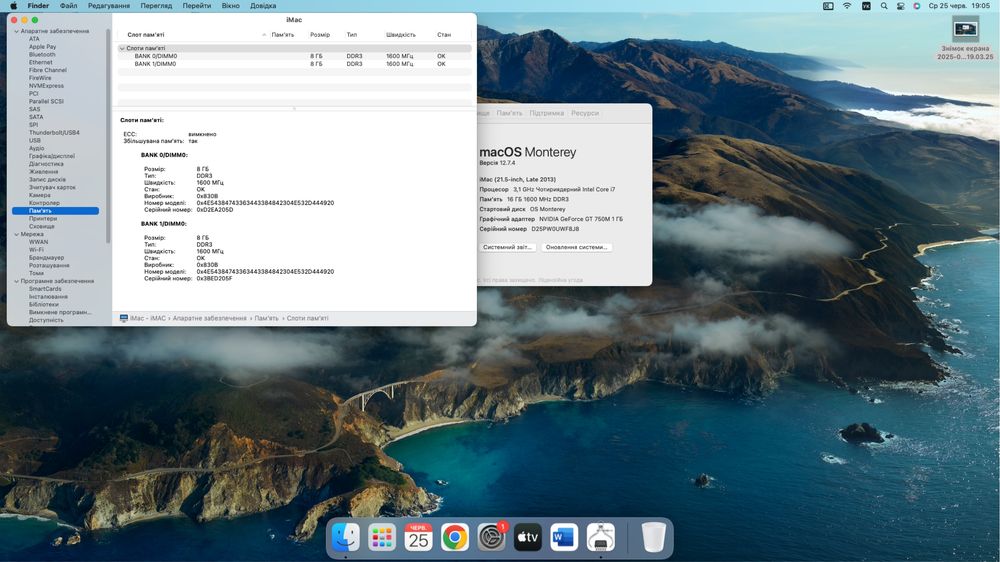
Task: Open the Finder menu
Action: point(38,6)
